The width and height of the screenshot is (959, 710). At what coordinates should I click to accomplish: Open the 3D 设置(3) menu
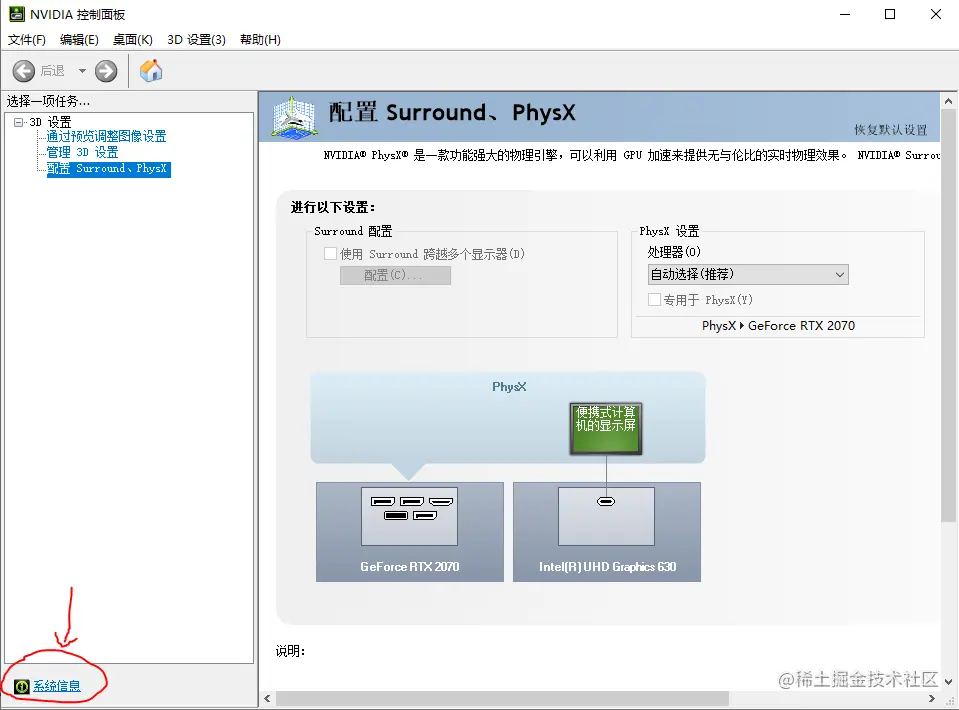pos(196,40)
